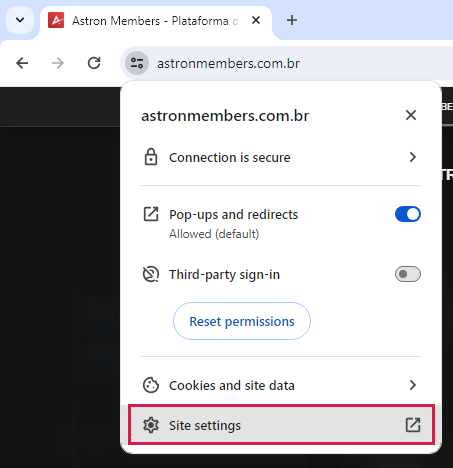Click the popup heading astronmembers.com.br
The height and width of the screenshot is (468, 453).
pyautogui.click(x=225, y=116)
